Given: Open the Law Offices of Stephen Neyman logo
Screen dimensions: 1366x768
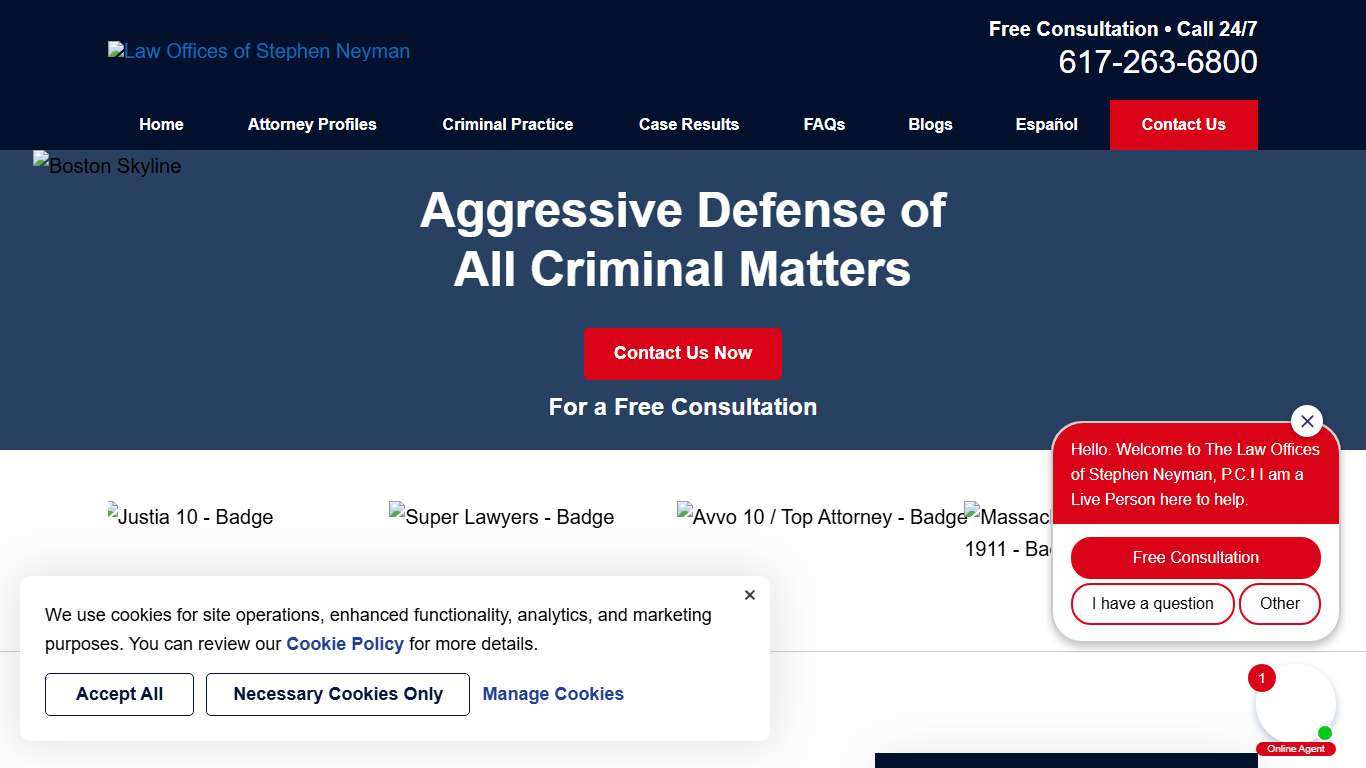Looking at the screenshot, I should pyautogui.click(x=258, y=51).
